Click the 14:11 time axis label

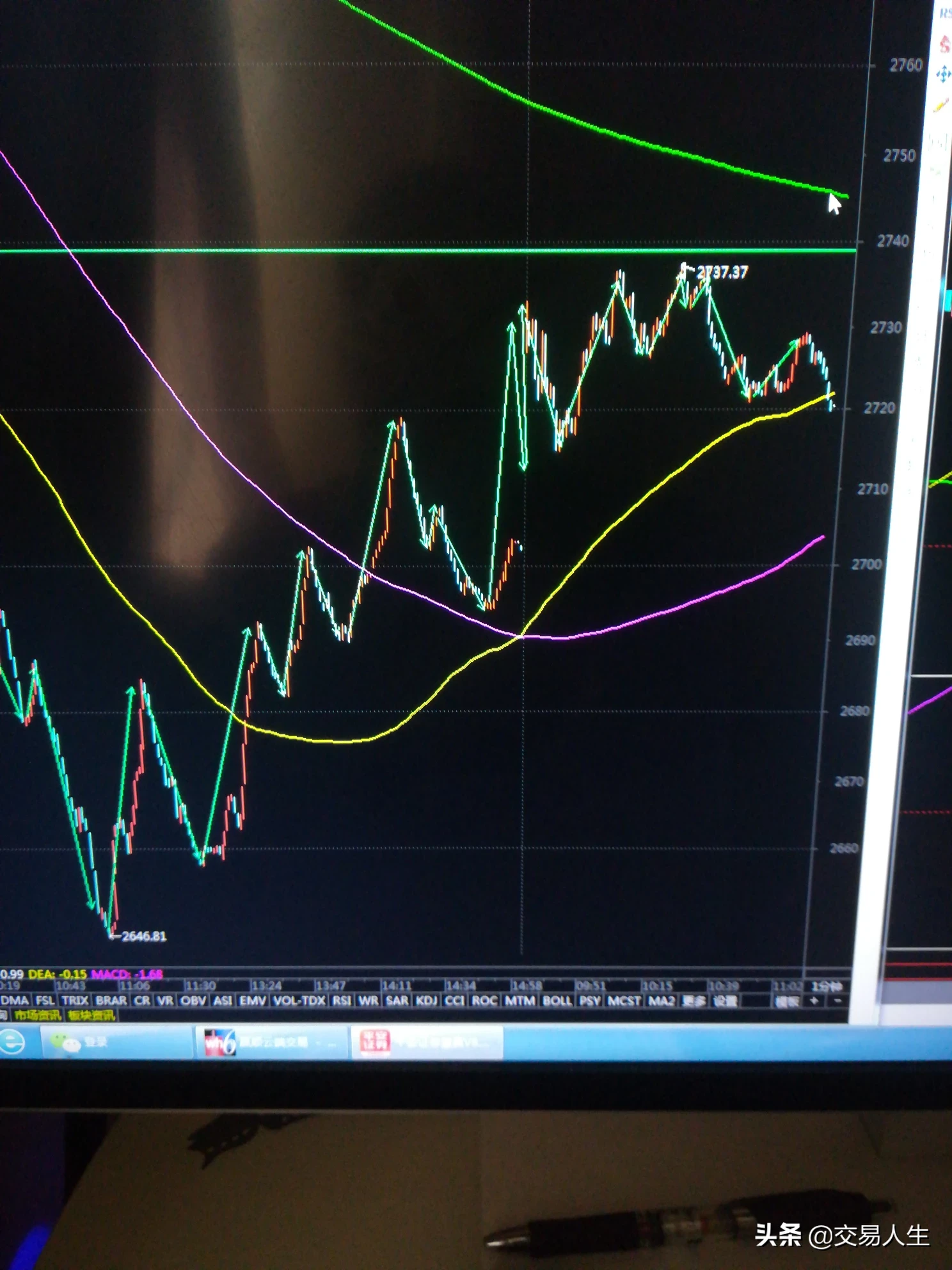pos(397,986)
